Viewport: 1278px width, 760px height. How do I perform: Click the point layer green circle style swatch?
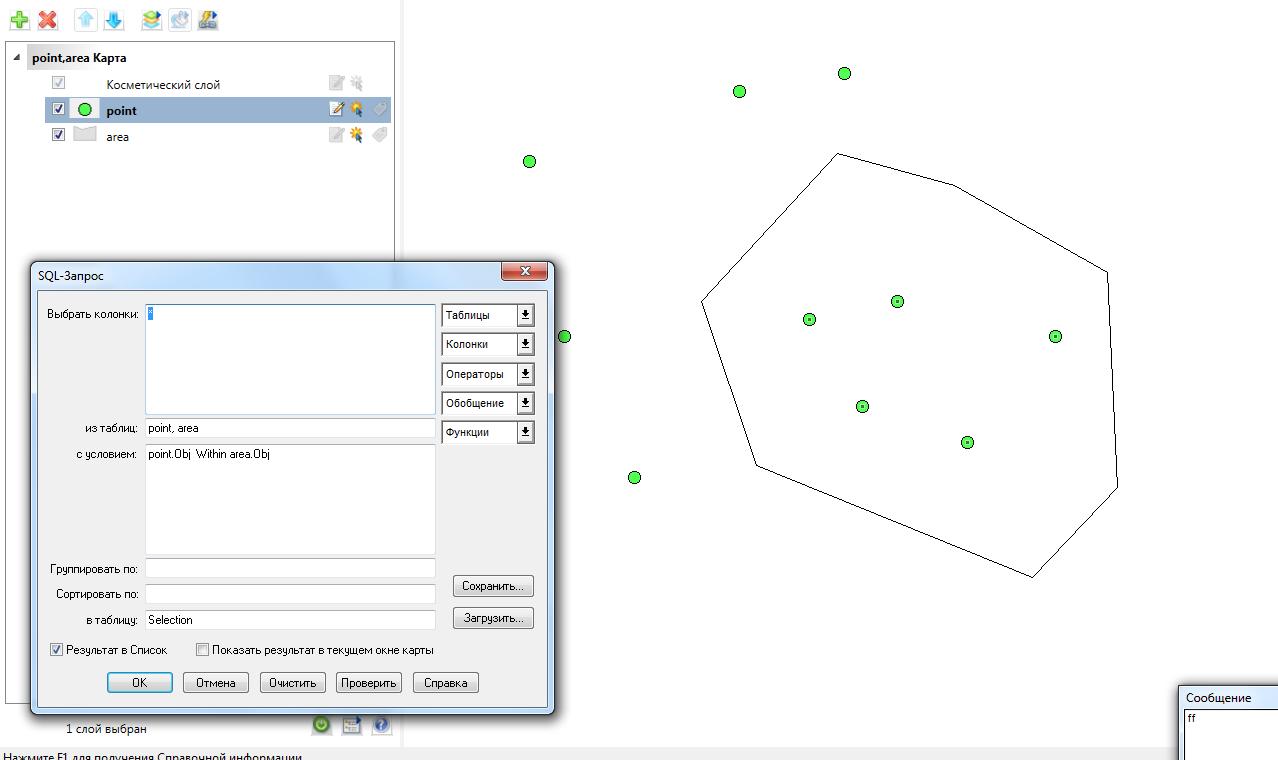85,110
